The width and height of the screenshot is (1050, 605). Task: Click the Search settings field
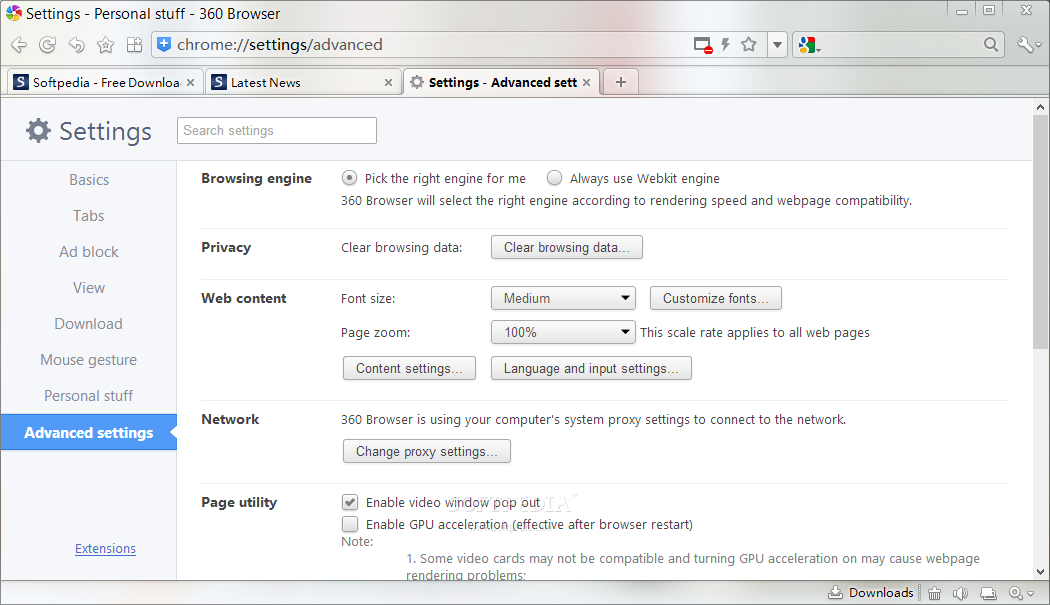click(277, 131)
